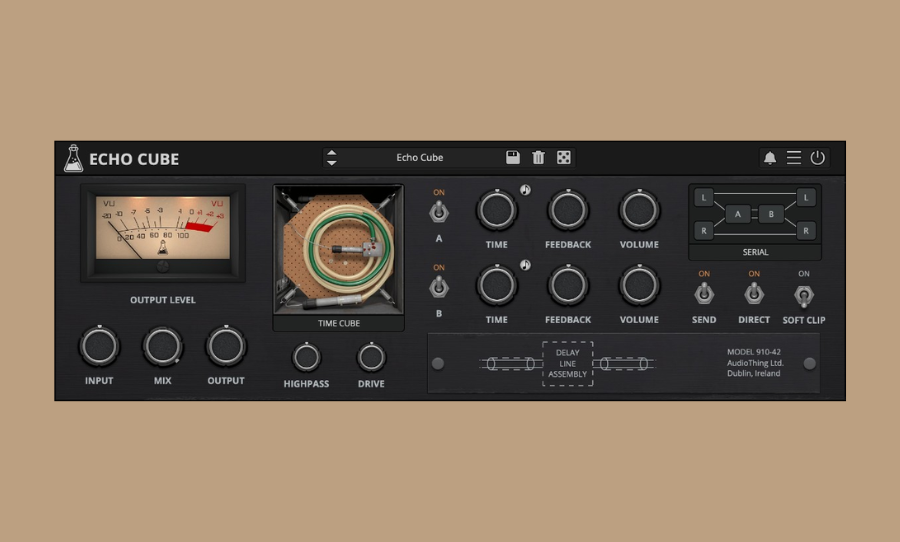Click the Mix knob

pos(162,346)
